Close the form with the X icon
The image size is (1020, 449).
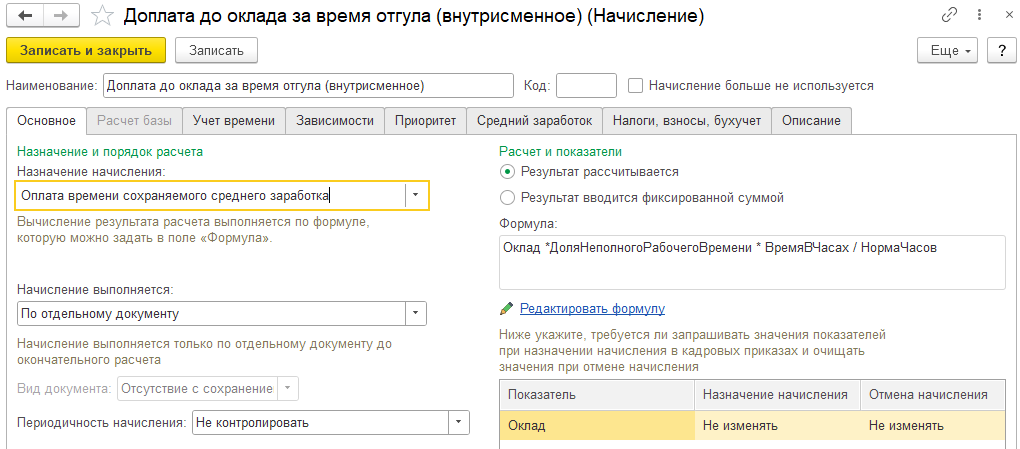click(x=1001, y=17)
